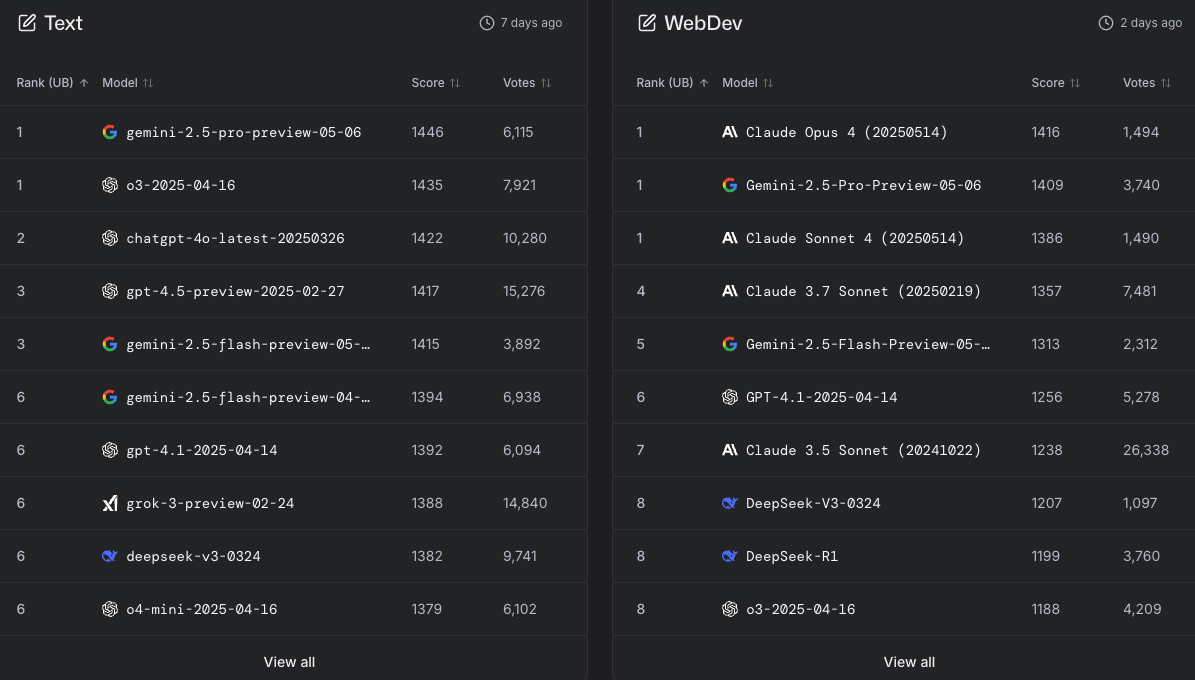
Task: Click View all under the Text leaderboard
Action: [x=290, y=662]
